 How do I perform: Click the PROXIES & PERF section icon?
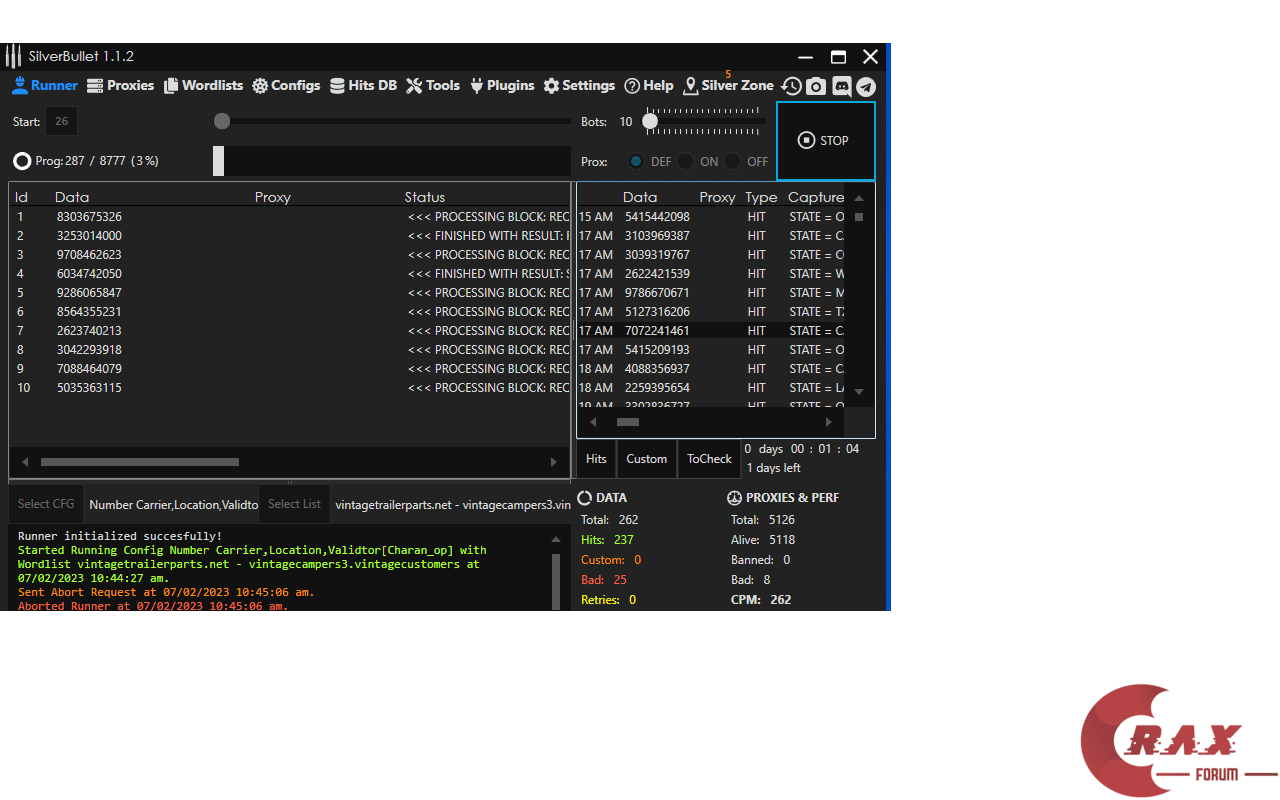(x=734, y=498)
